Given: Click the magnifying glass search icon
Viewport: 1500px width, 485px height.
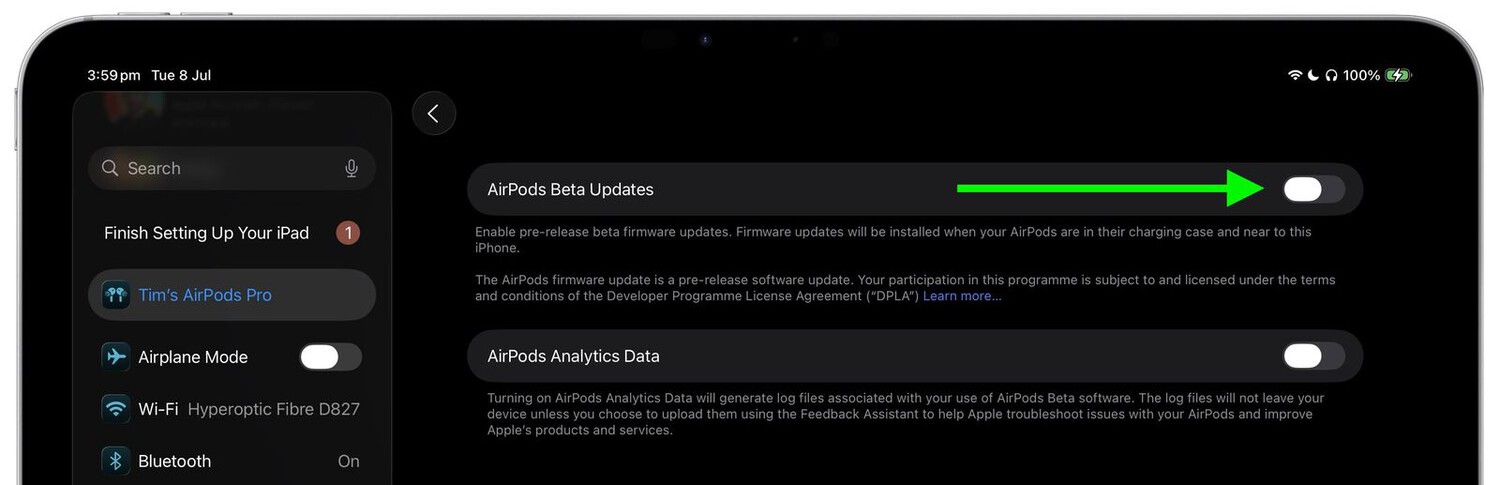Looking at the screenshot, I should tap(110, 168).
